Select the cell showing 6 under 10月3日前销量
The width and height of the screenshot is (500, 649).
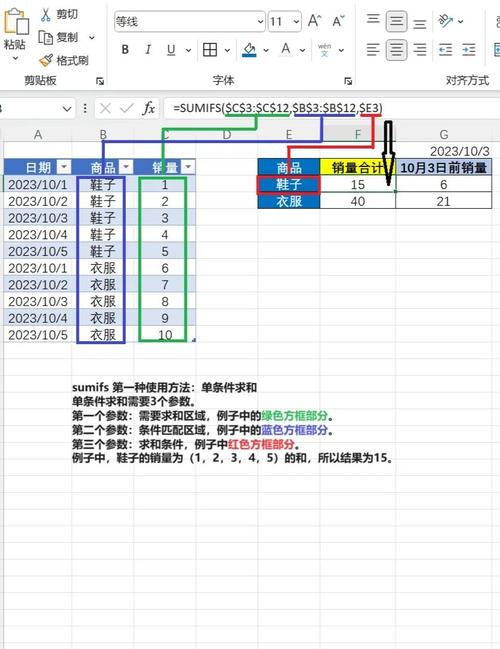tap(443, 185)
